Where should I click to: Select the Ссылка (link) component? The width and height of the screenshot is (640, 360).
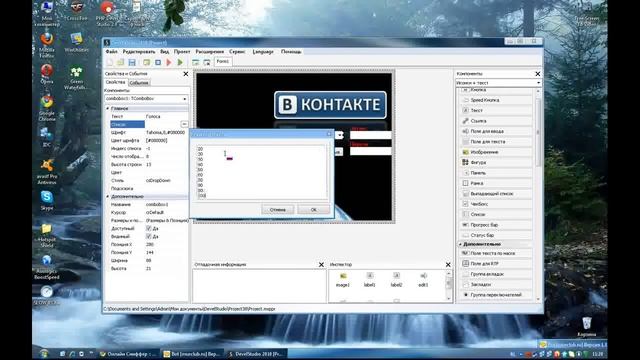(x=497, y=121)
